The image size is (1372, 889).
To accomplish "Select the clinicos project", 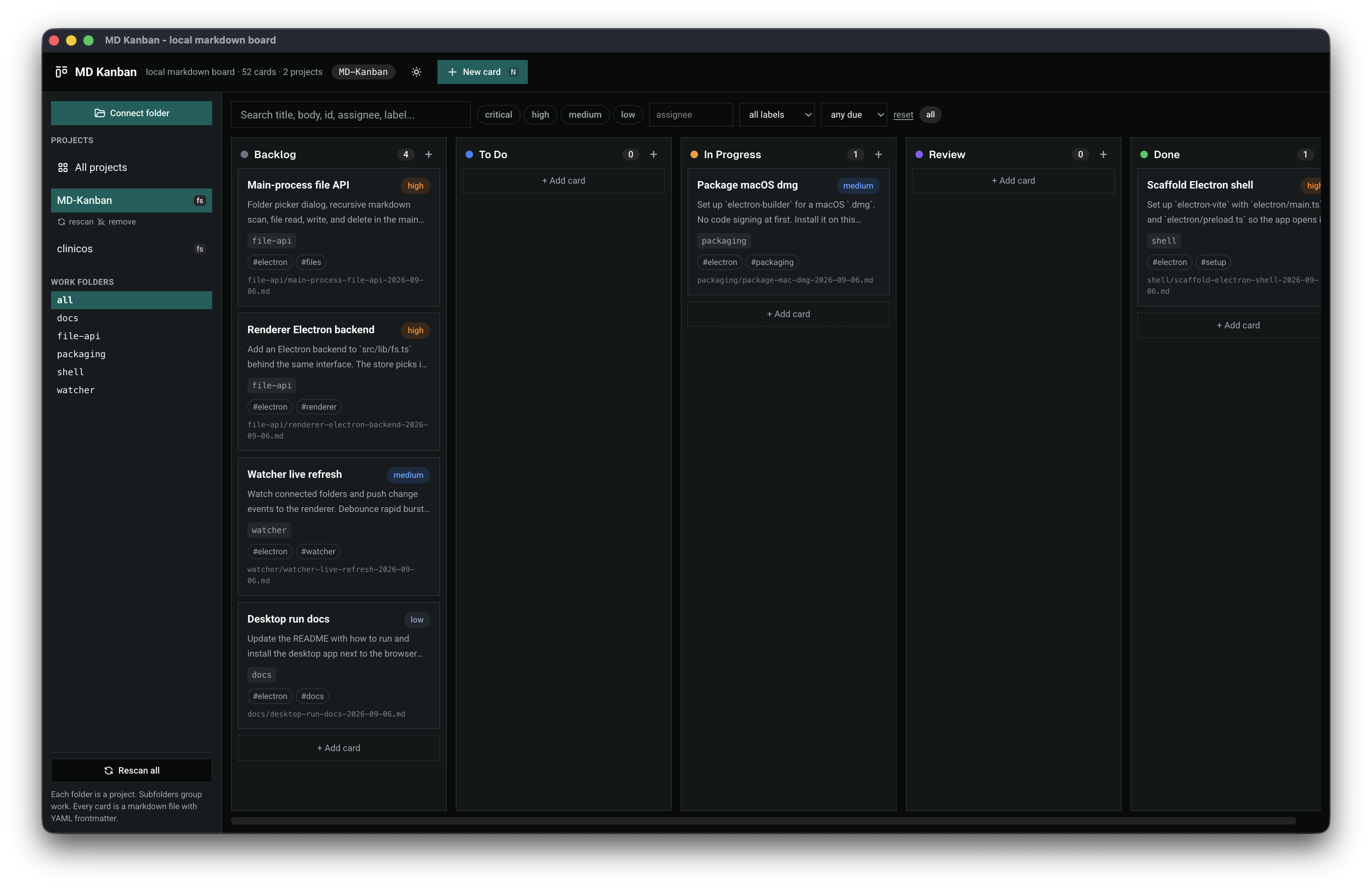I will point(132,249).
